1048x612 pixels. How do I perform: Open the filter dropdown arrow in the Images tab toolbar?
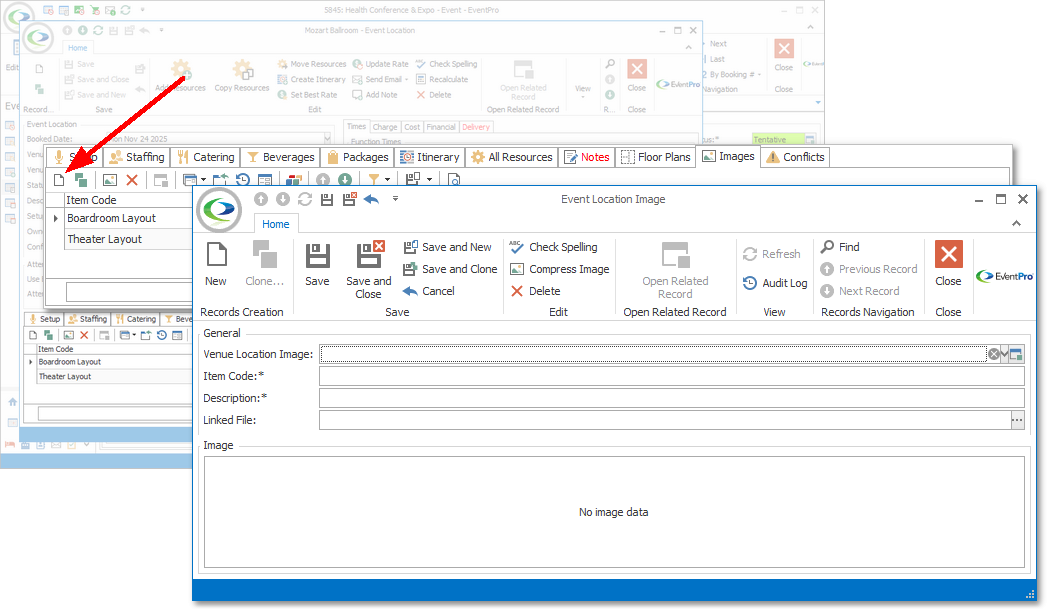click(388, 180)
